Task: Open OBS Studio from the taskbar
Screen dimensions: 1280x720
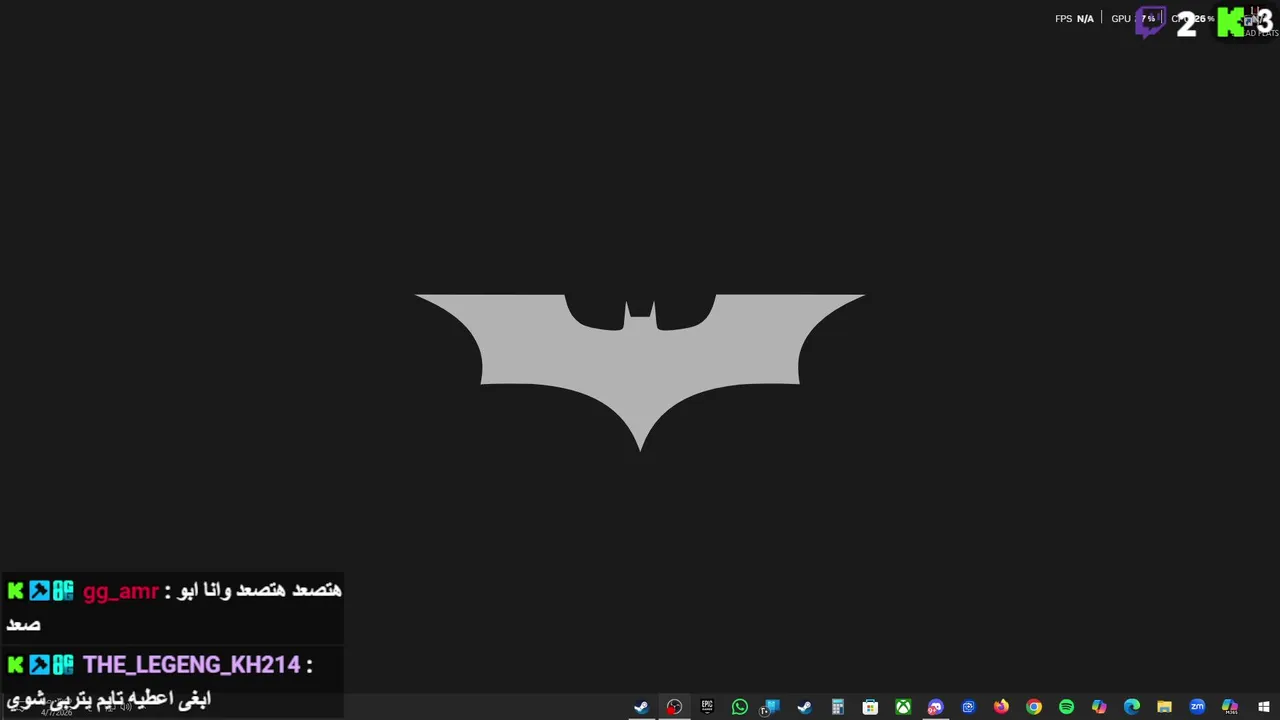Action: pyautogui.click(x=674, y=707)
